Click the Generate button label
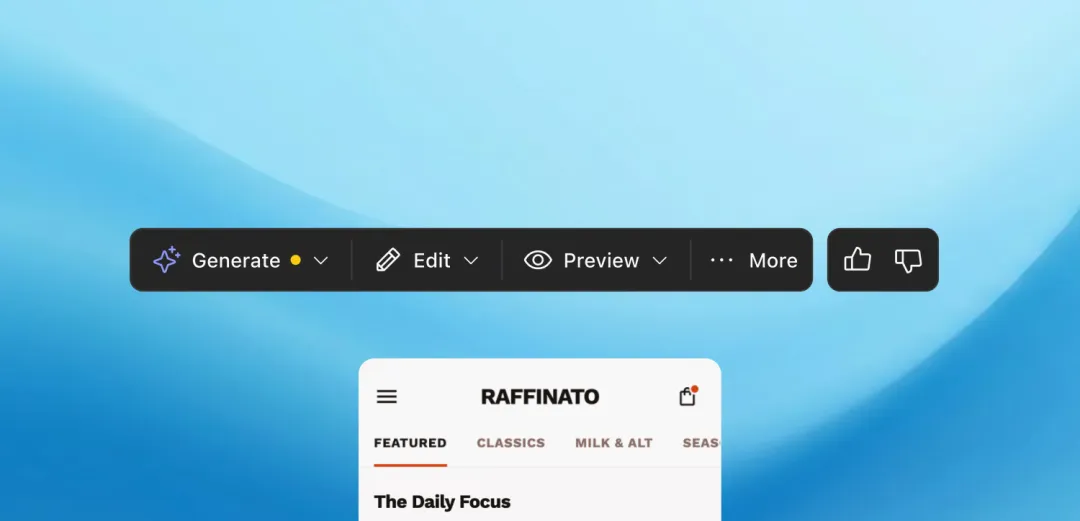The height and width of the screenshot is (521, 1080). click(x=236, y=260)
